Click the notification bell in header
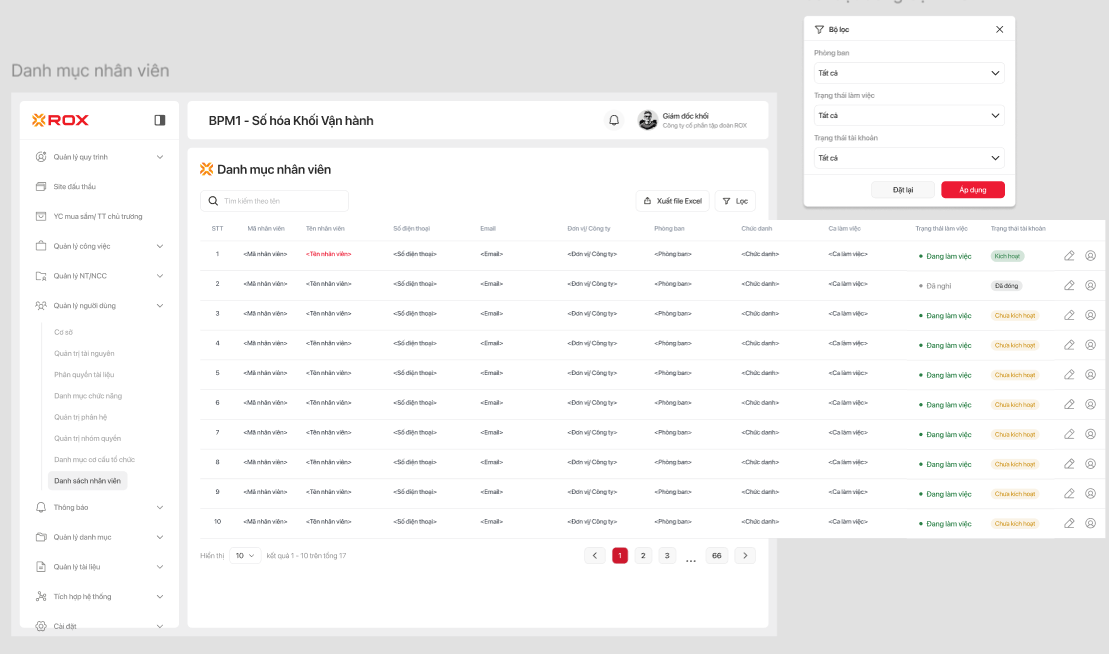Image resolution: width=1109 pixels, height=654 pixels. [x=614, y=121]
